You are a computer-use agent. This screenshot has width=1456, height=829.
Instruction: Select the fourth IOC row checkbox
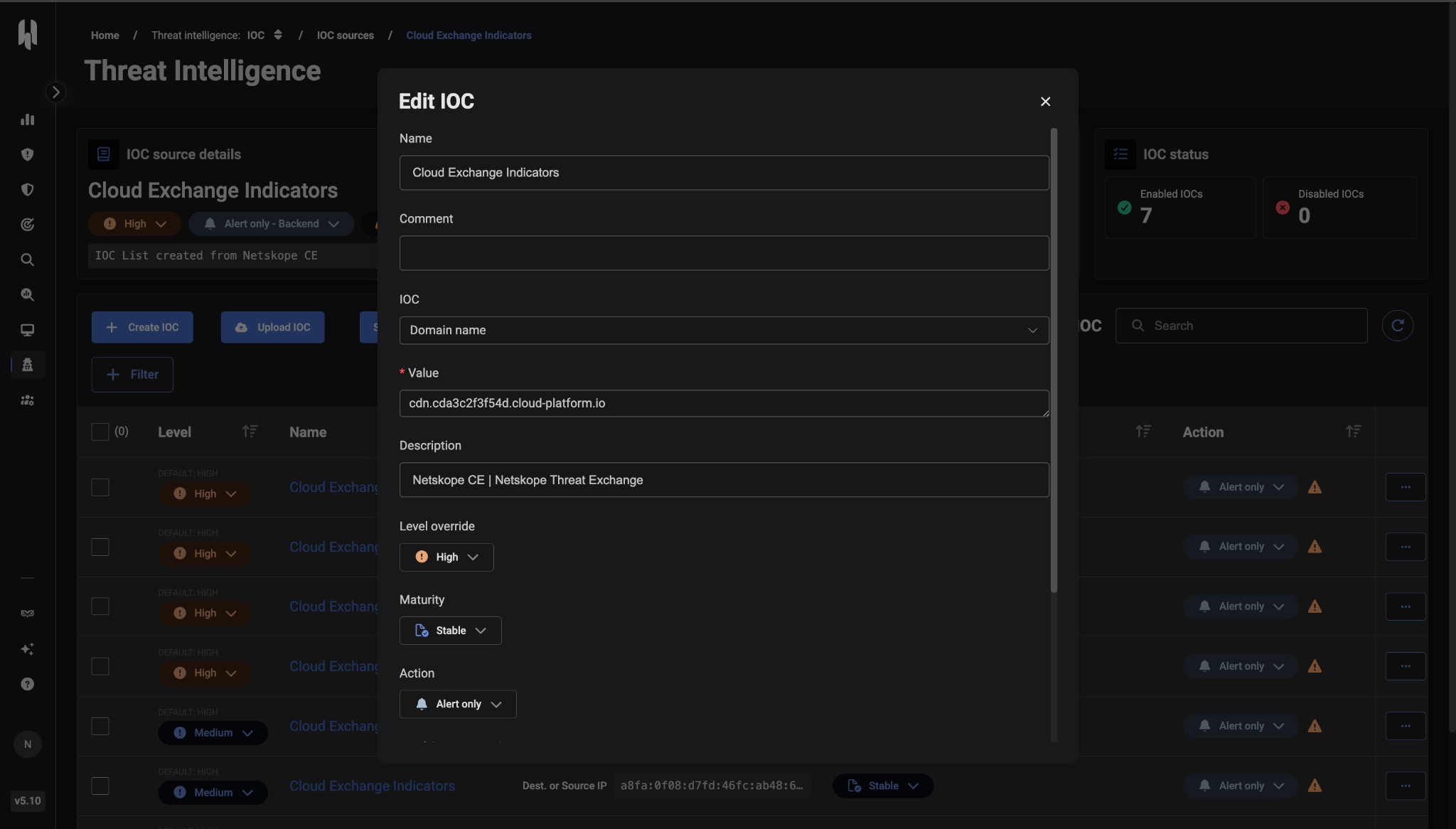(100, 666)
